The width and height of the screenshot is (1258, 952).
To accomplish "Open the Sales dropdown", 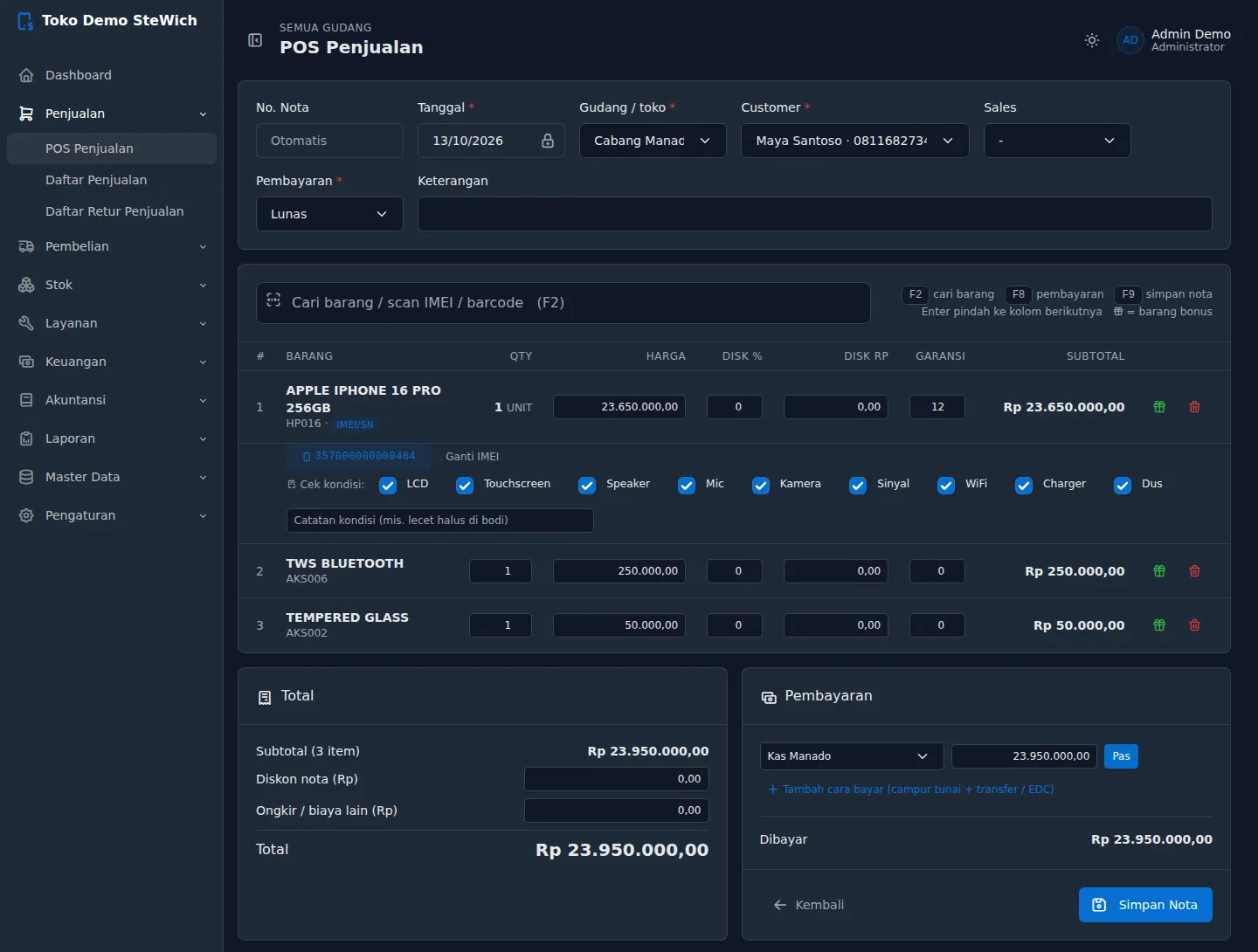I will [x=1057, y=141].
